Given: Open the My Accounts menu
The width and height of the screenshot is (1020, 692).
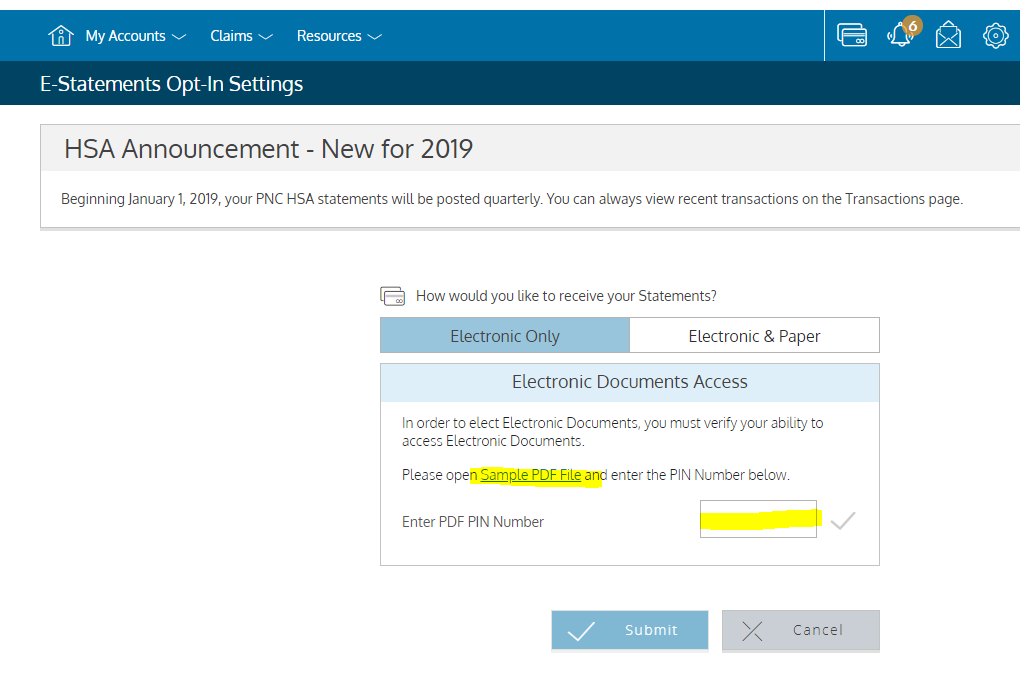Looking at the screenshot, I should (x=125, y=36).
